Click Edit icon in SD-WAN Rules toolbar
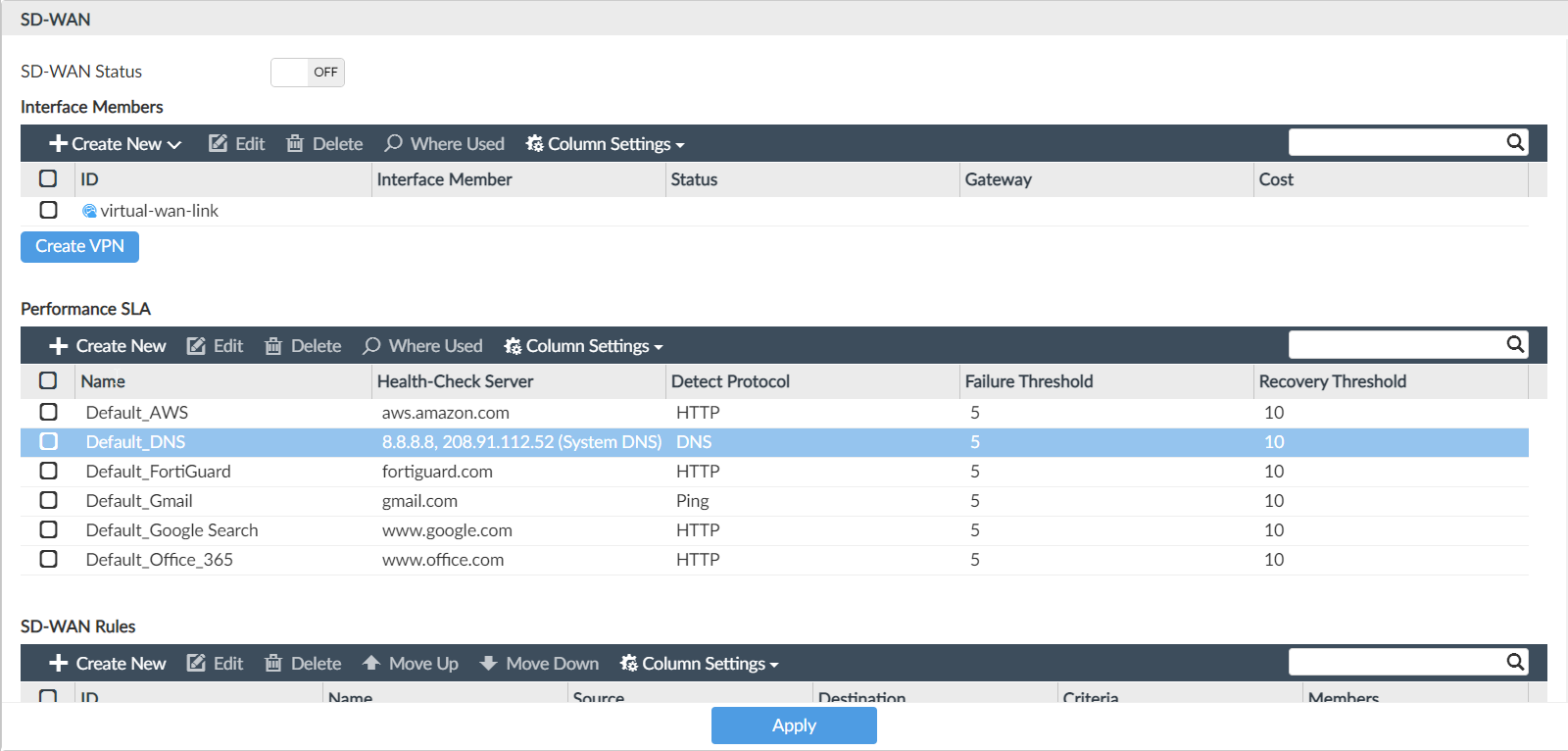Image resolution: width=1568 pixels, height=751 pixels. click(x=196, y=664)
